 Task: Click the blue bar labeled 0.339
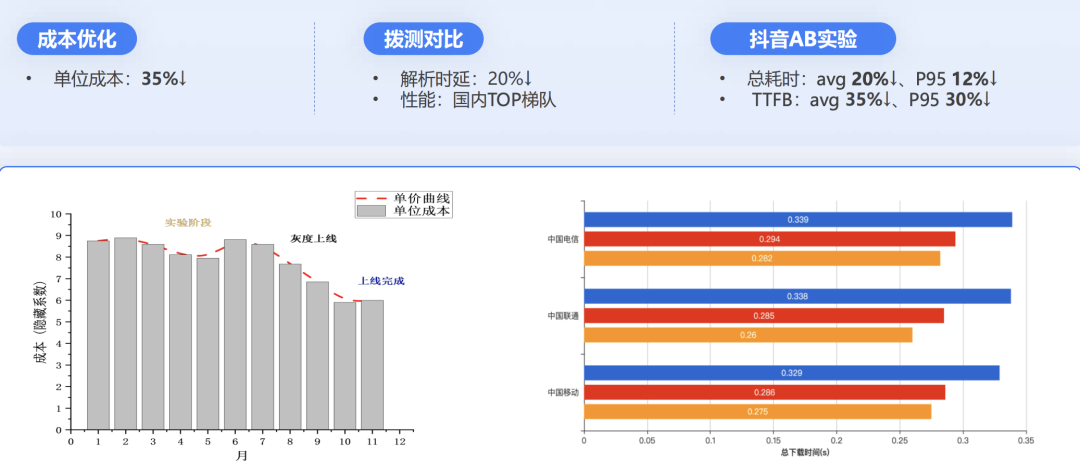tap(798, 220)
